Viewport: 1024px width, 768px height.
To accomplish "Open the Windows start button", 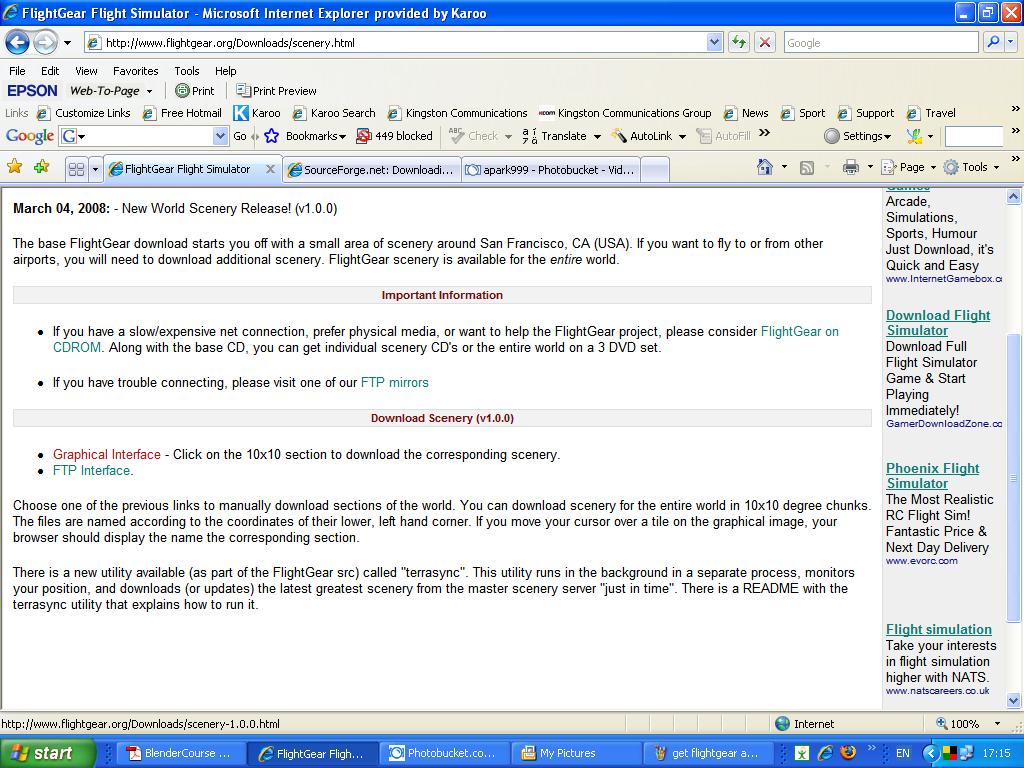I will (x=48, y=753).
